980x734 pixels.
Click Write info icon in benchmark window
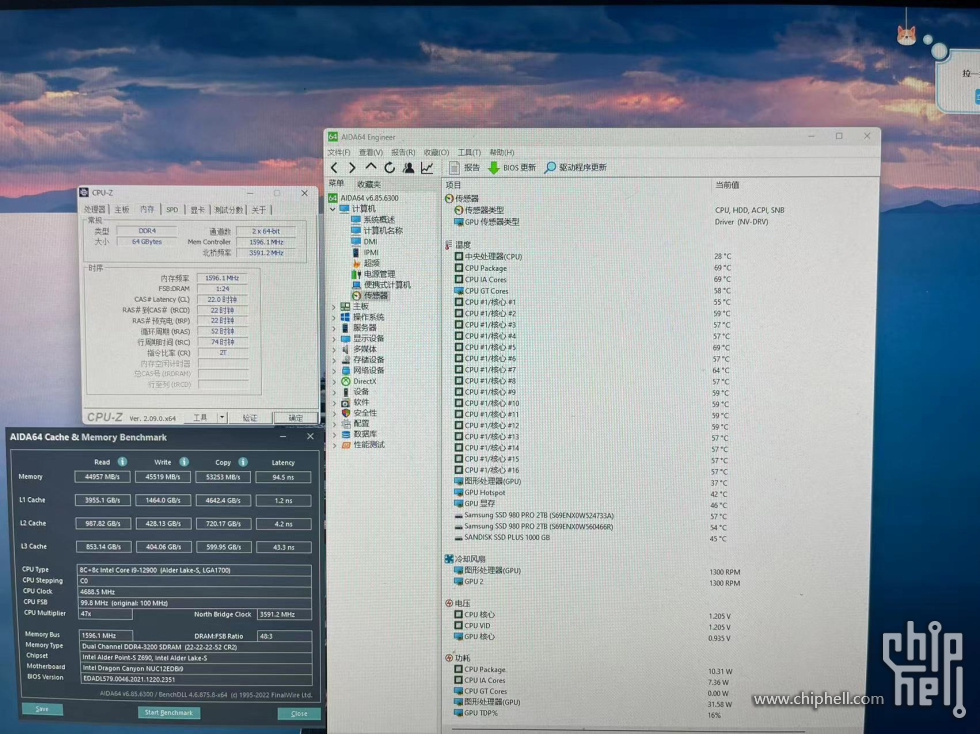(x=184, y=461)
